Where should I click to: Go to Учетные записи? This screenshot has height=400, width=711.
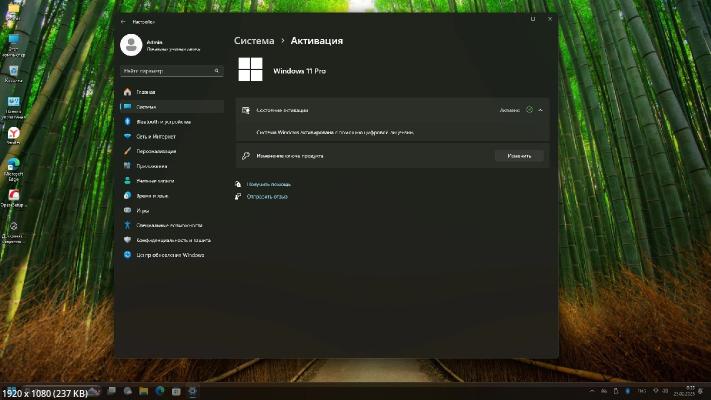click(172, 181)
